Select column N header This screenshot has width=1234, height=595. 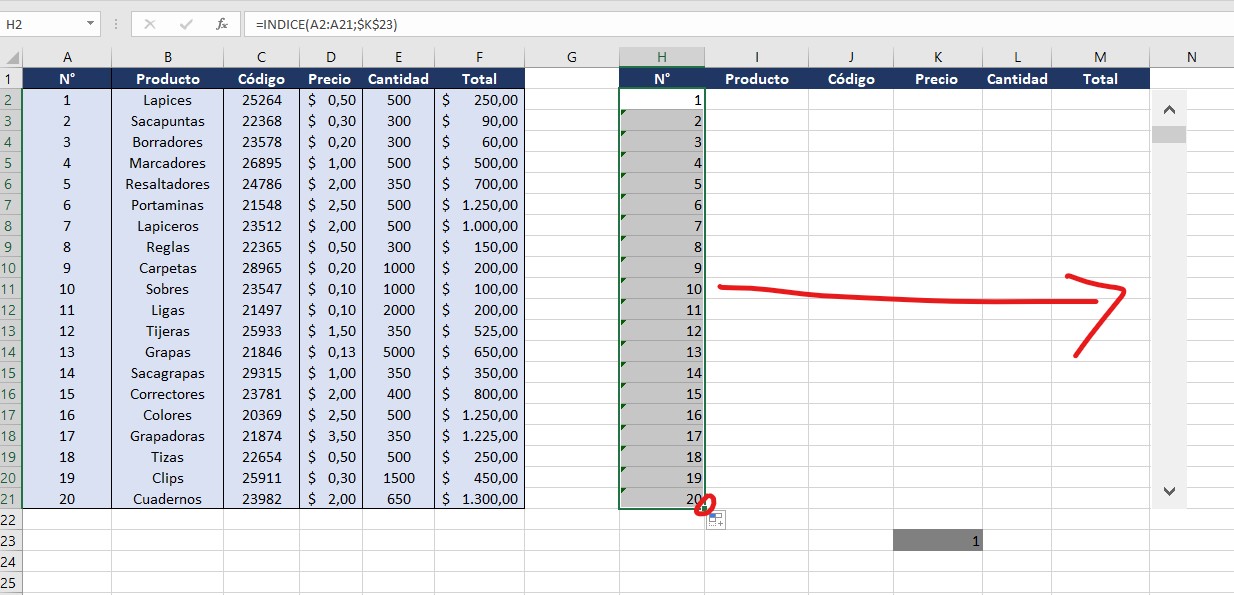tap(1191, 57)
